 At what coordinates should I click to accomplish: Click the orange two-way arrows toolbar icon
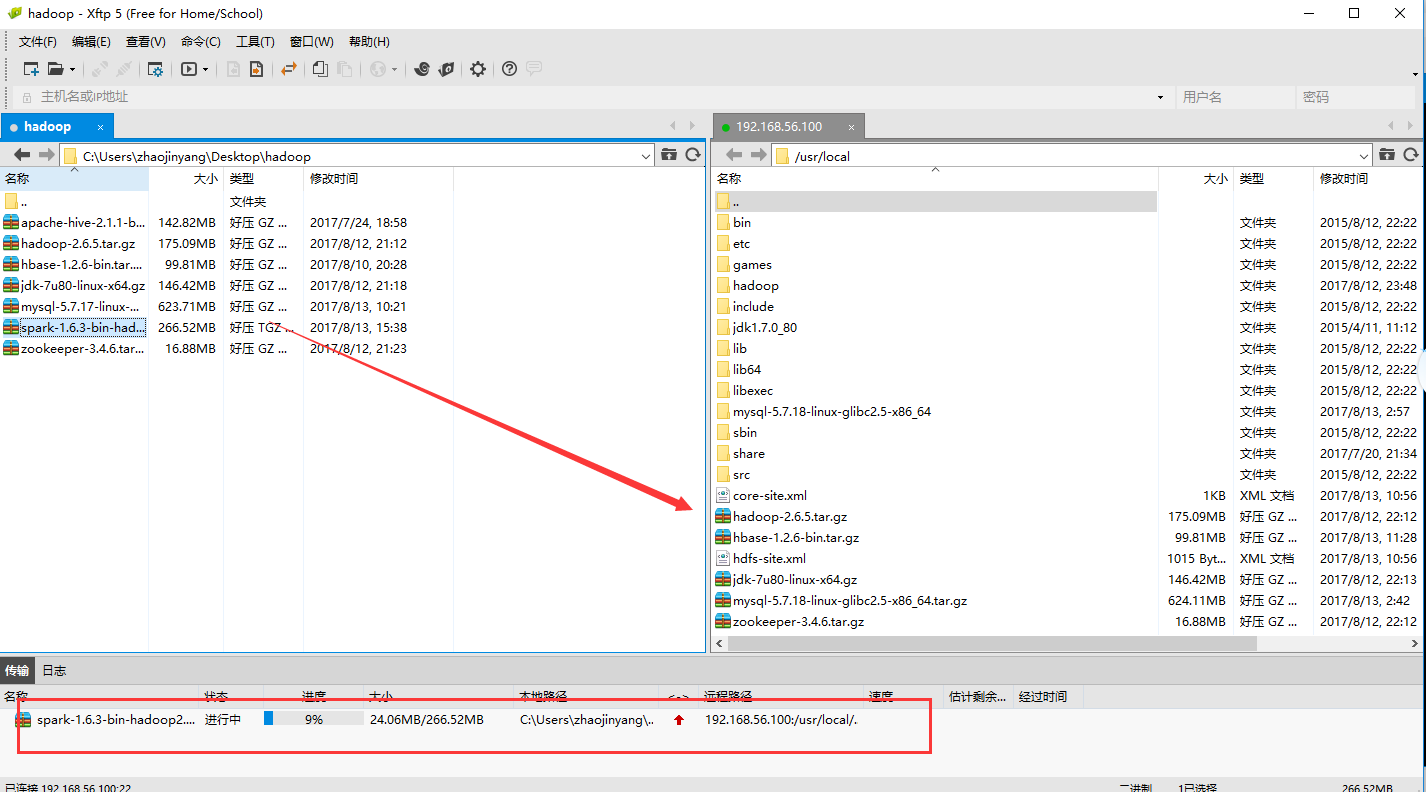[289, 69]
